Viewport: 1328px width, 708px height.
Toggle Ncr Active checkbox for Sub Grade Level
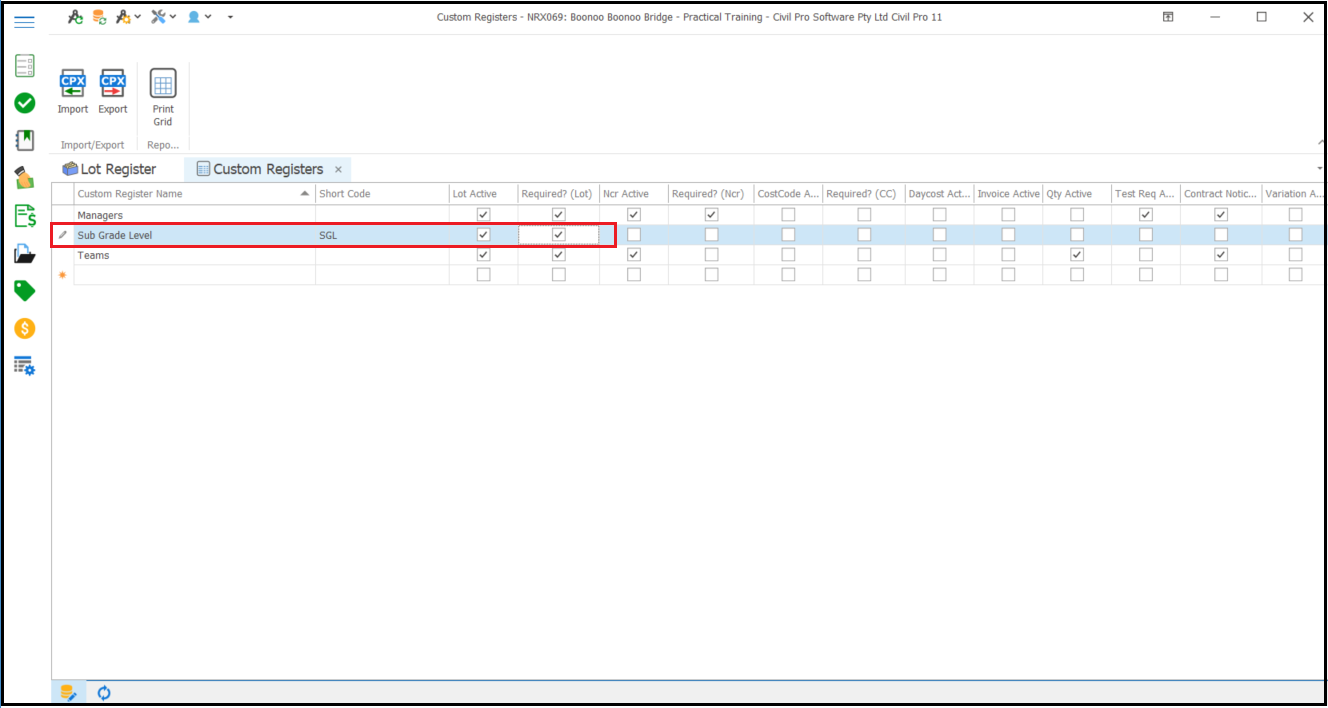click(x=634, y=235)
